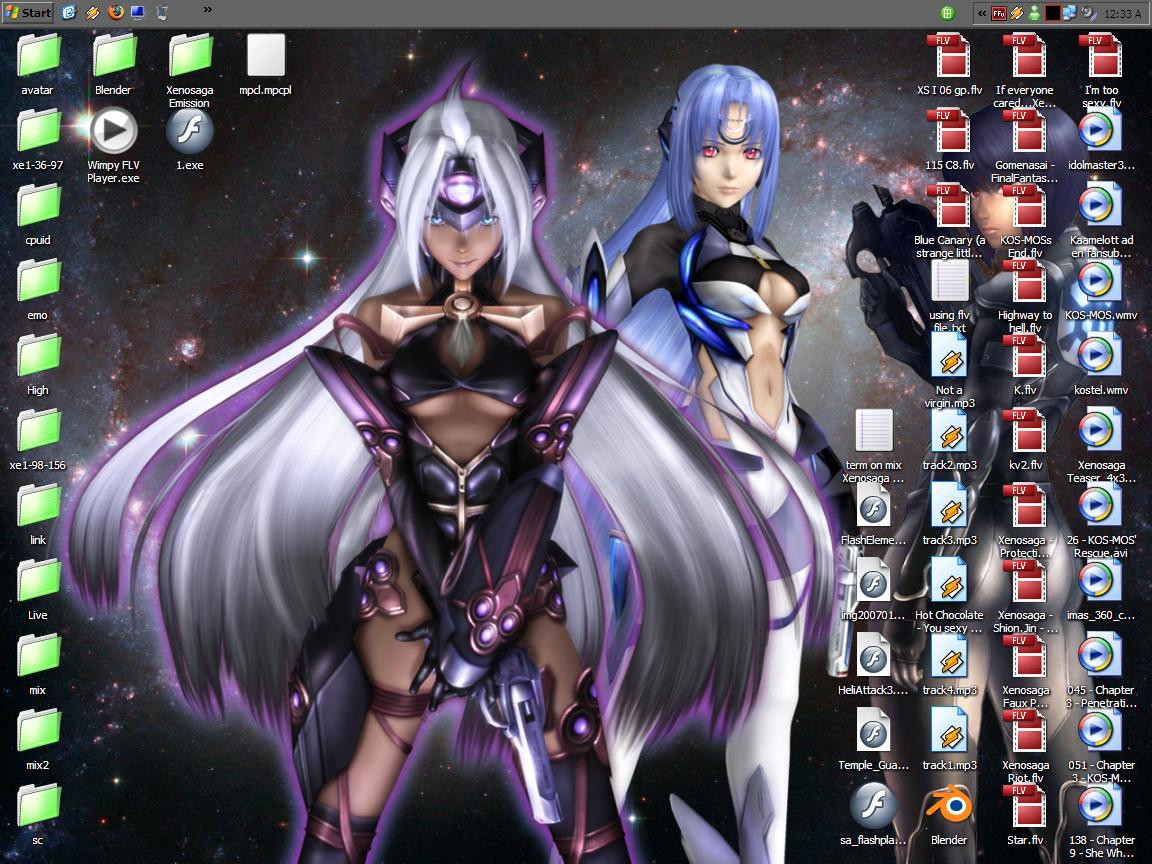Select the Kaamelott fansub video file
This screenshot has height=864, width=1152.
point(1101,221)
